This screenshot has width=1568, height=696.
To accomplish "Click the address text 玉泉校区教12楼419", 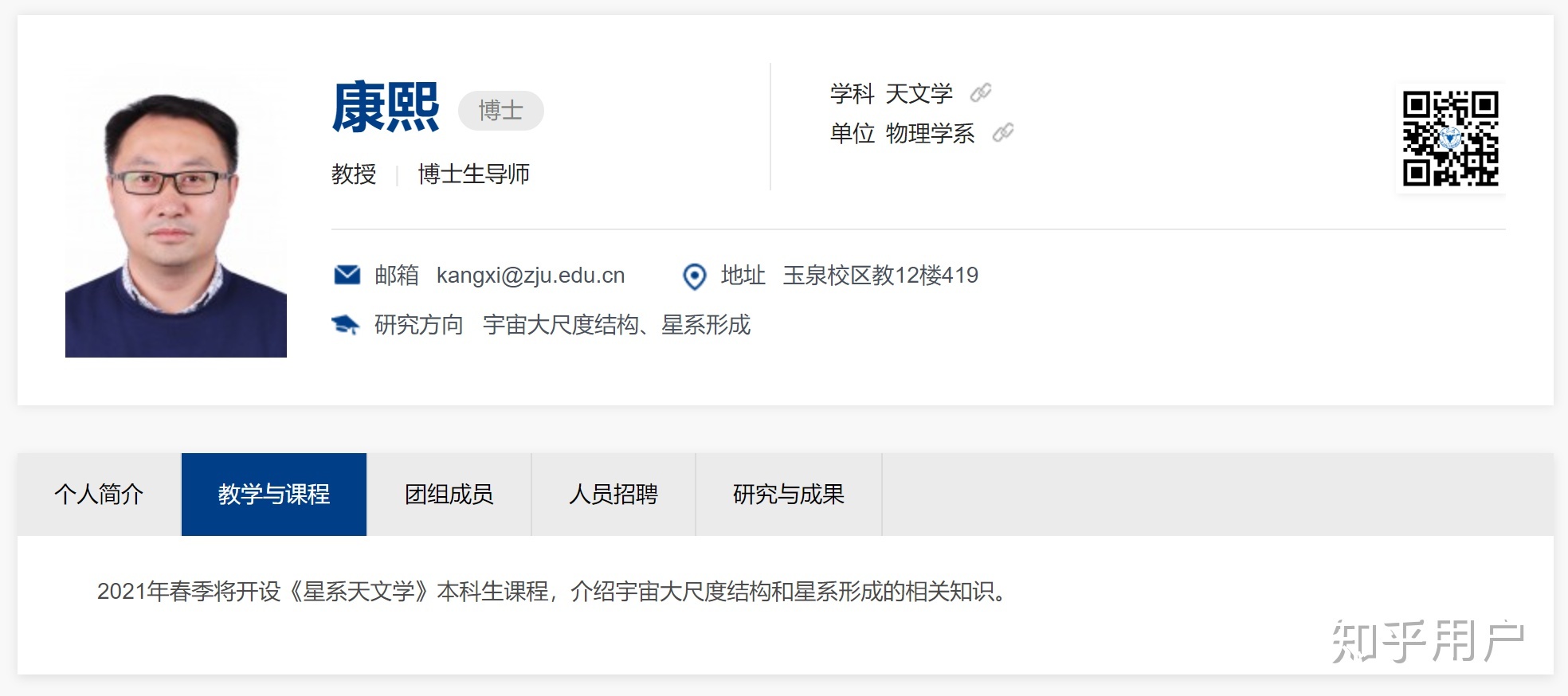I will tap(880, 276).
